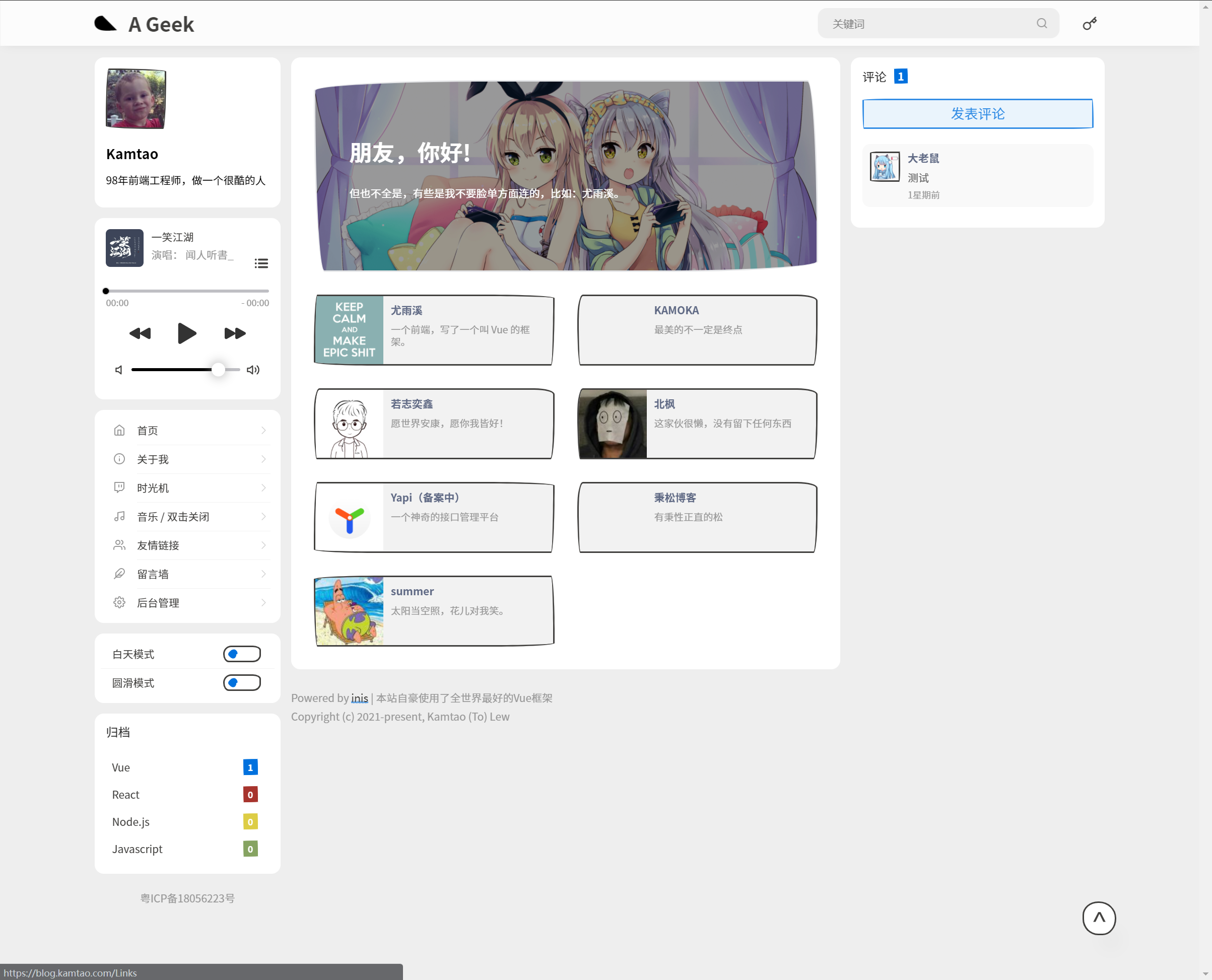Click the low volume speaker icon
1212x980 pixels.
click(118, 370)
